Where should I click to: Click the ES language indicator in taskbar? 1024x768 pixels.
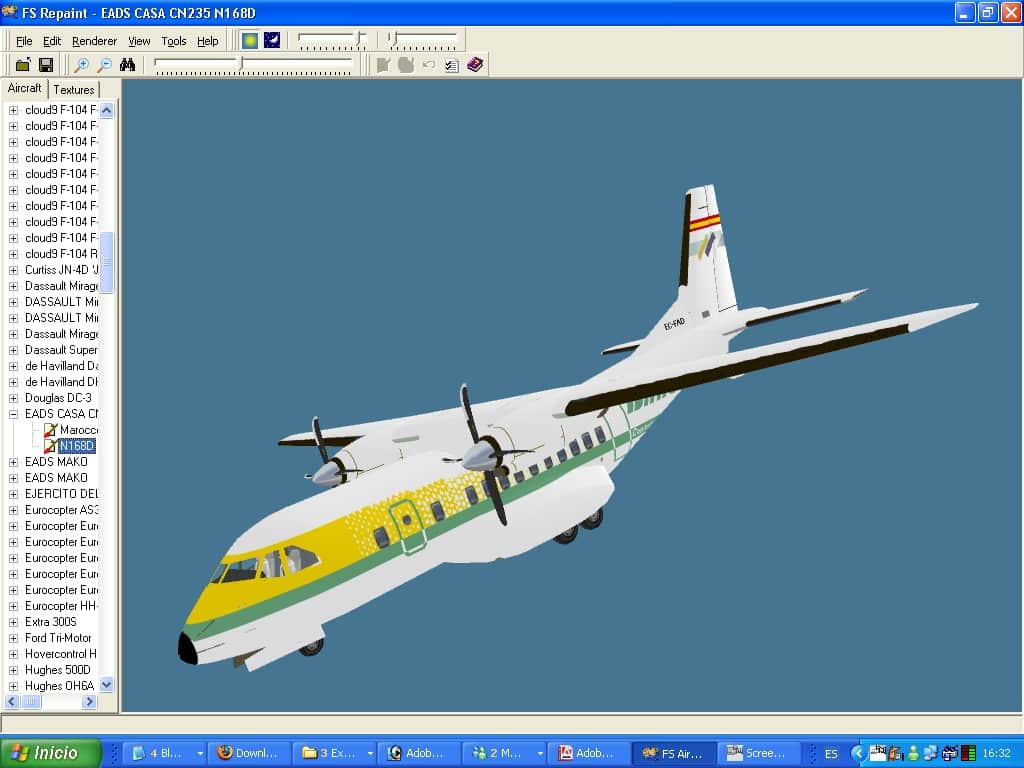click(831, 753)
